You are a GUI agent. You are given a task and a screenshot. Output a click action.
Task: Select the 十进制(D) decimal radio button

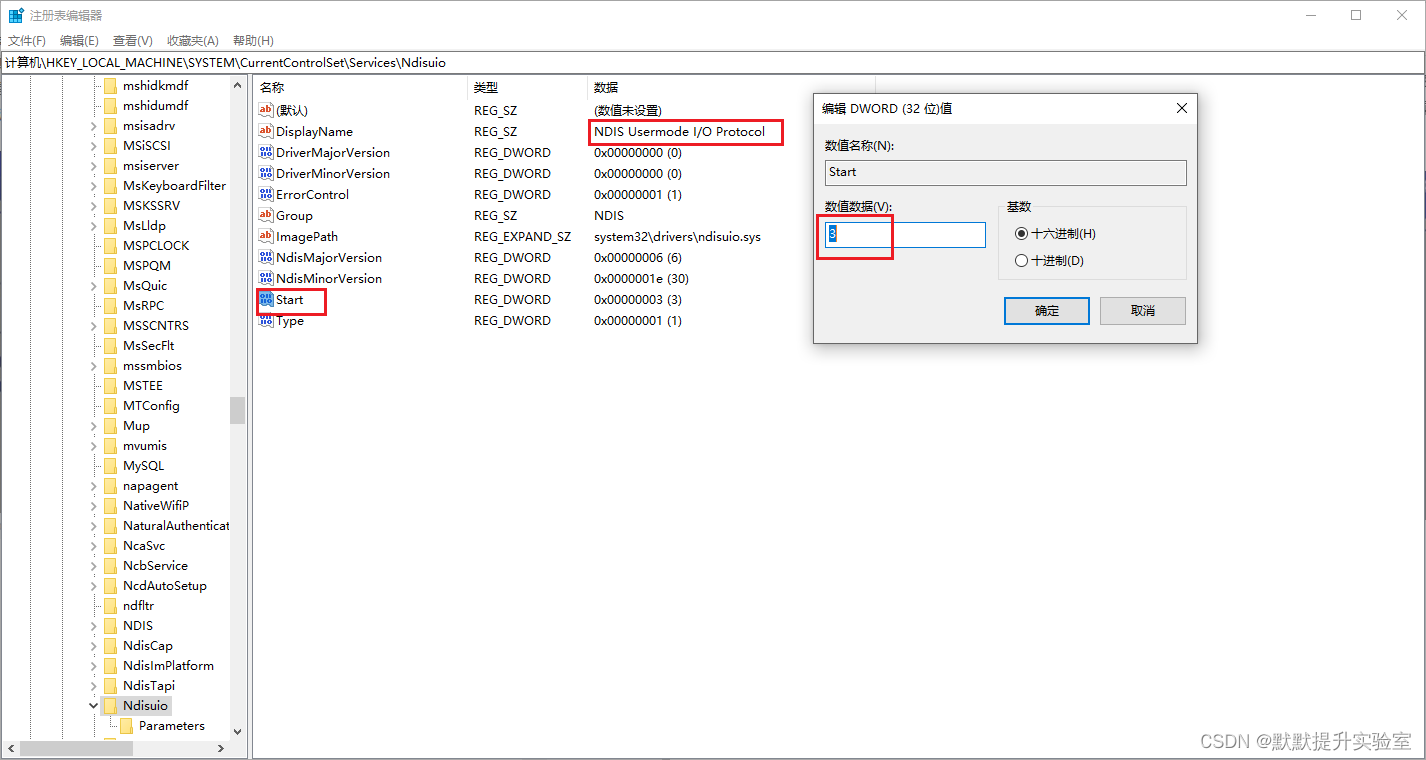(x=1021, y=260)
